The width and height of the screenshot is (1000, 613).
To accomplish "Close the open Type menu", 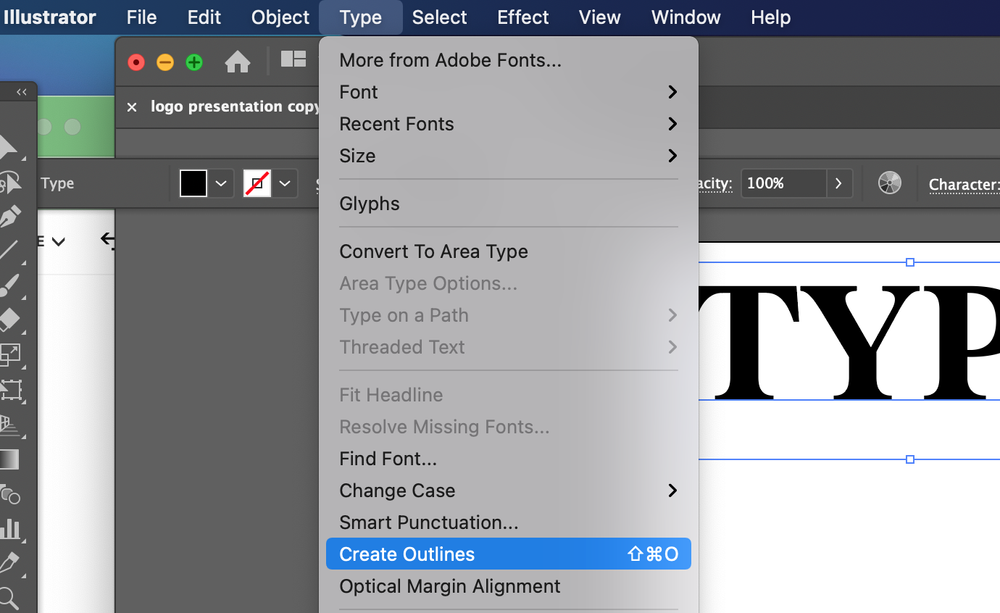I will pos(360,17).
